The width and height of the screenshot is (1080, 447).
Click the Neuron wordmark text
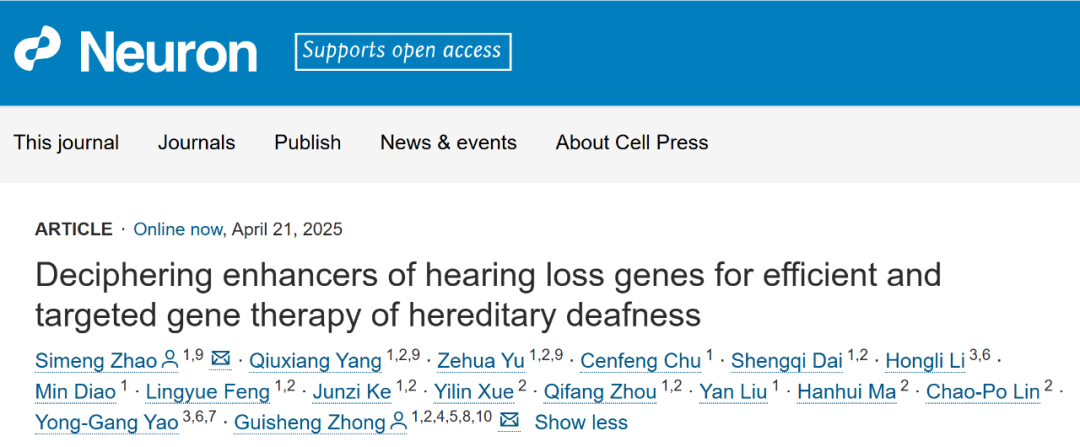168,51
